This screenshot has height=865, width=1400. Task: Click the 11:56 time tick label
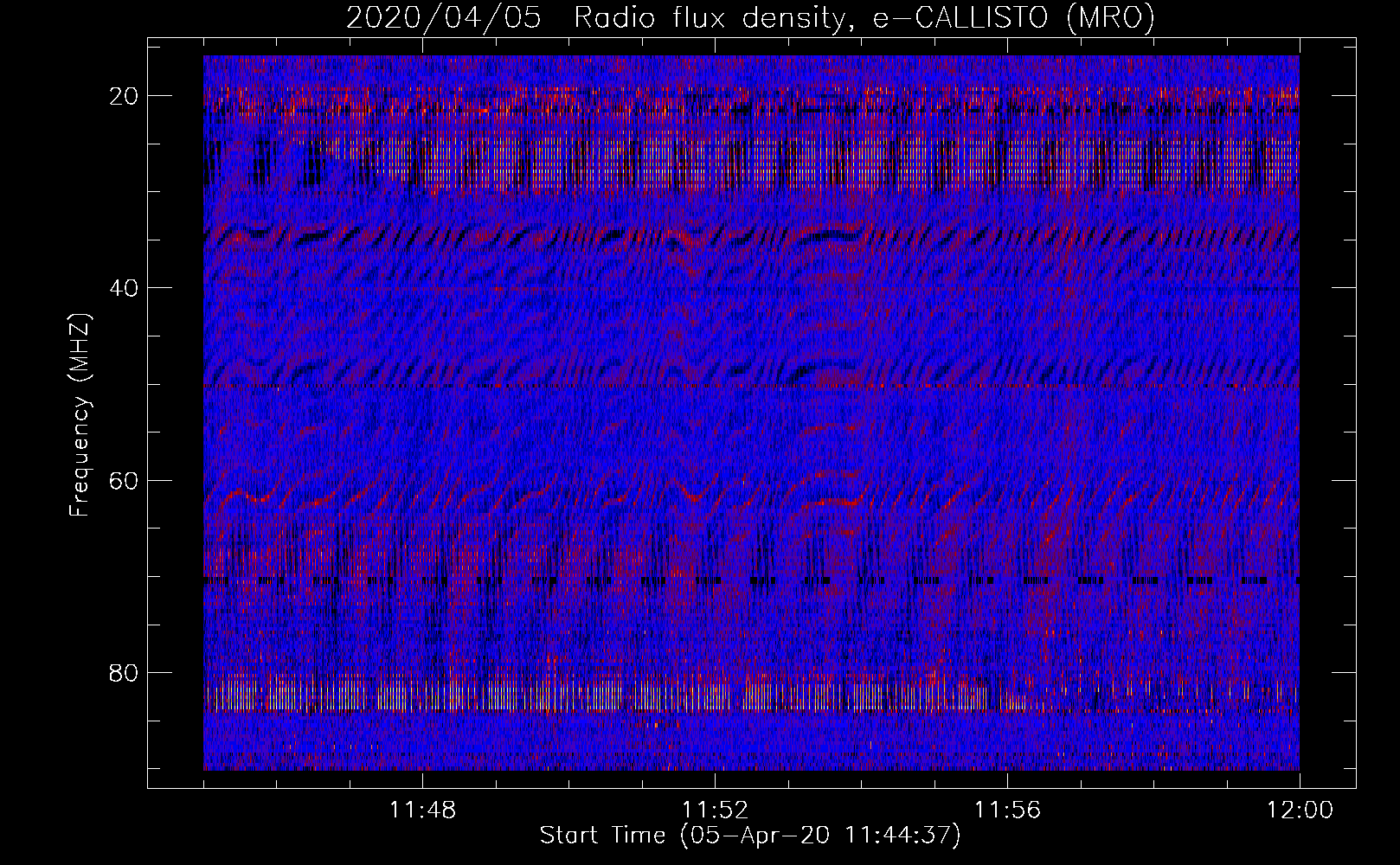click(1007, 811)
